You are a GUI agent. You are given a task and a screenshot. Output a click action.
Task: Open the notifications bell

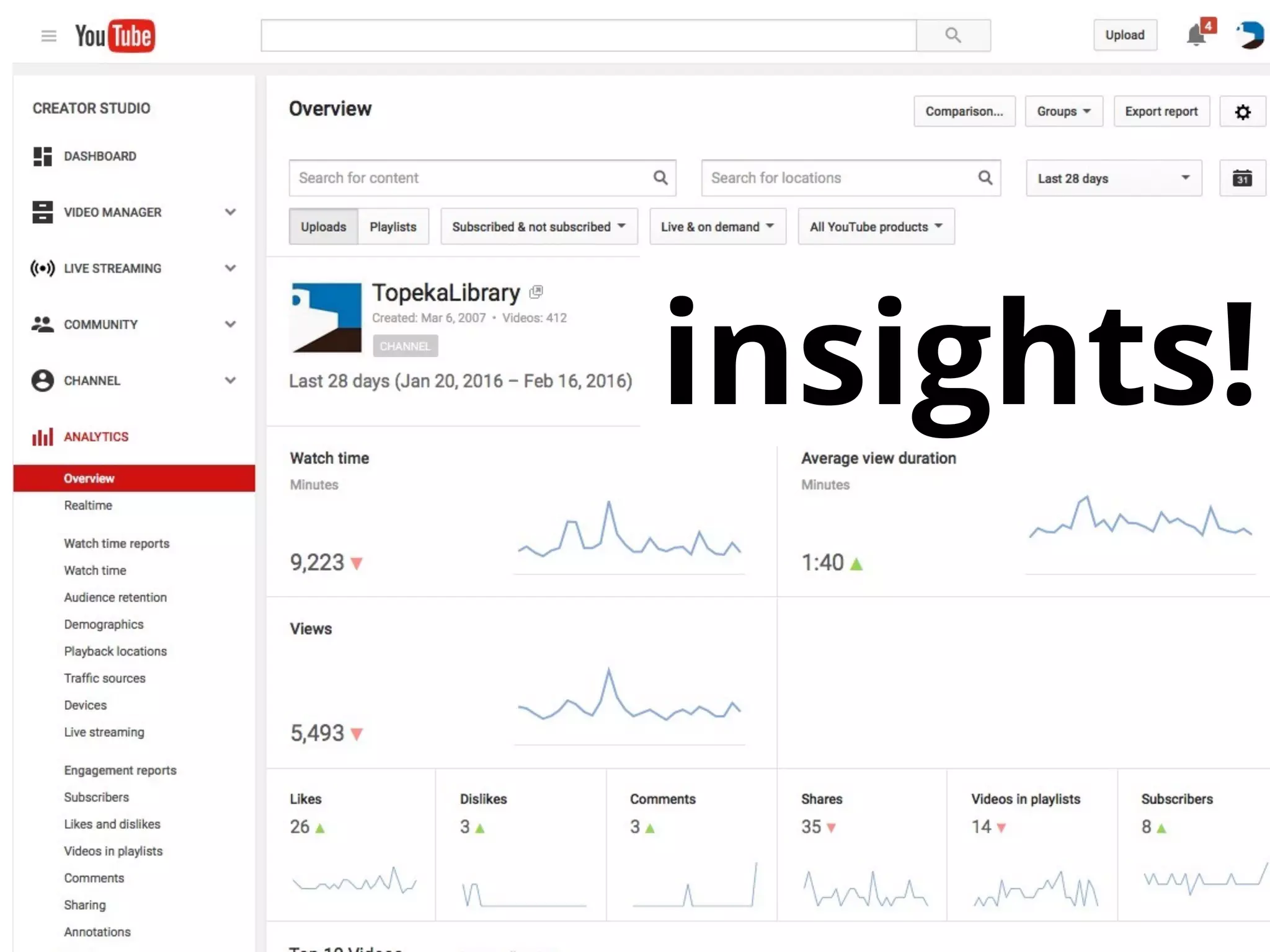[x=1196, y=35]
